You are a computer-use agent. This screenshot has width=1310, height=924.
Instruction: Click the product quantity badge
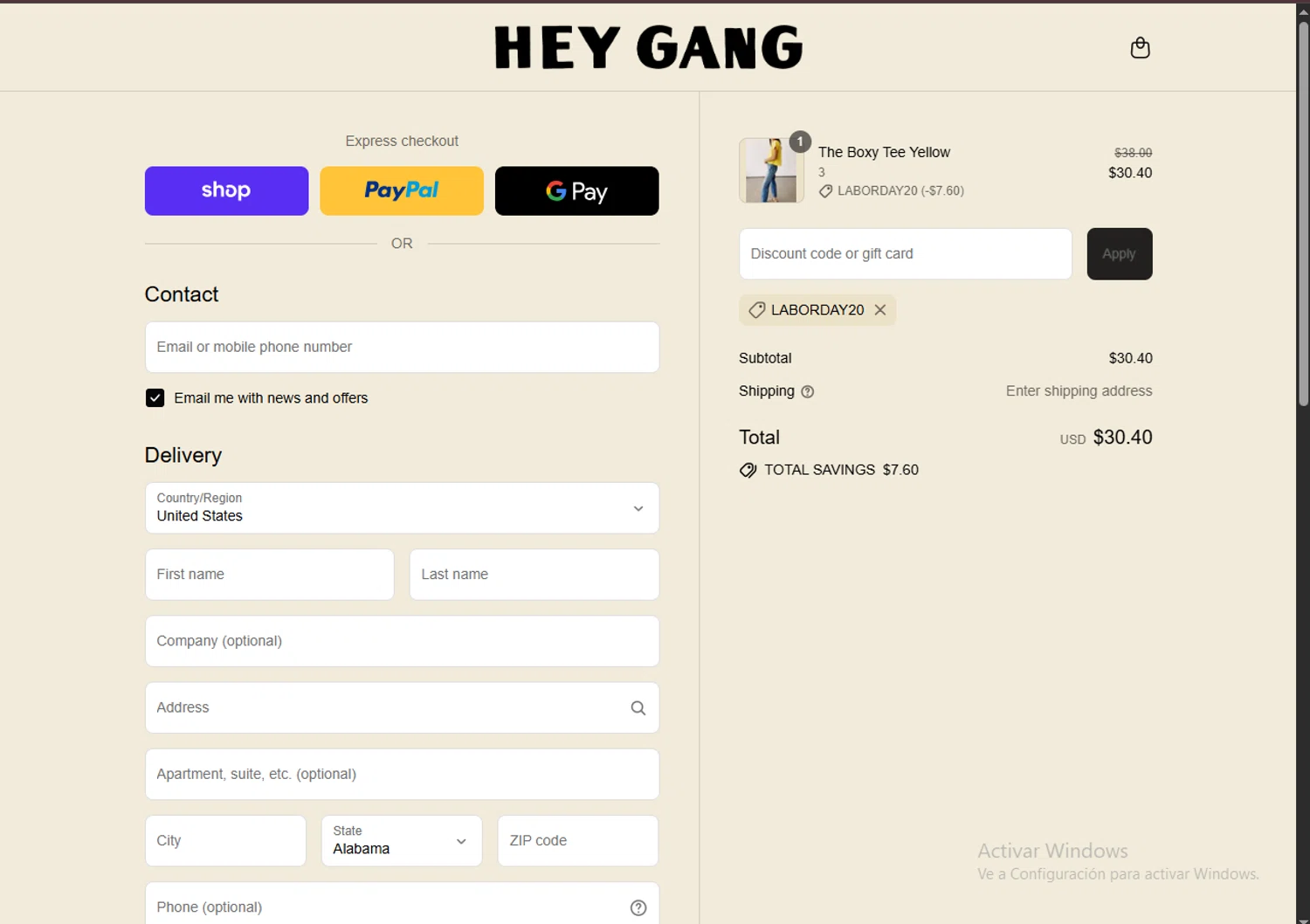[800, 141]
